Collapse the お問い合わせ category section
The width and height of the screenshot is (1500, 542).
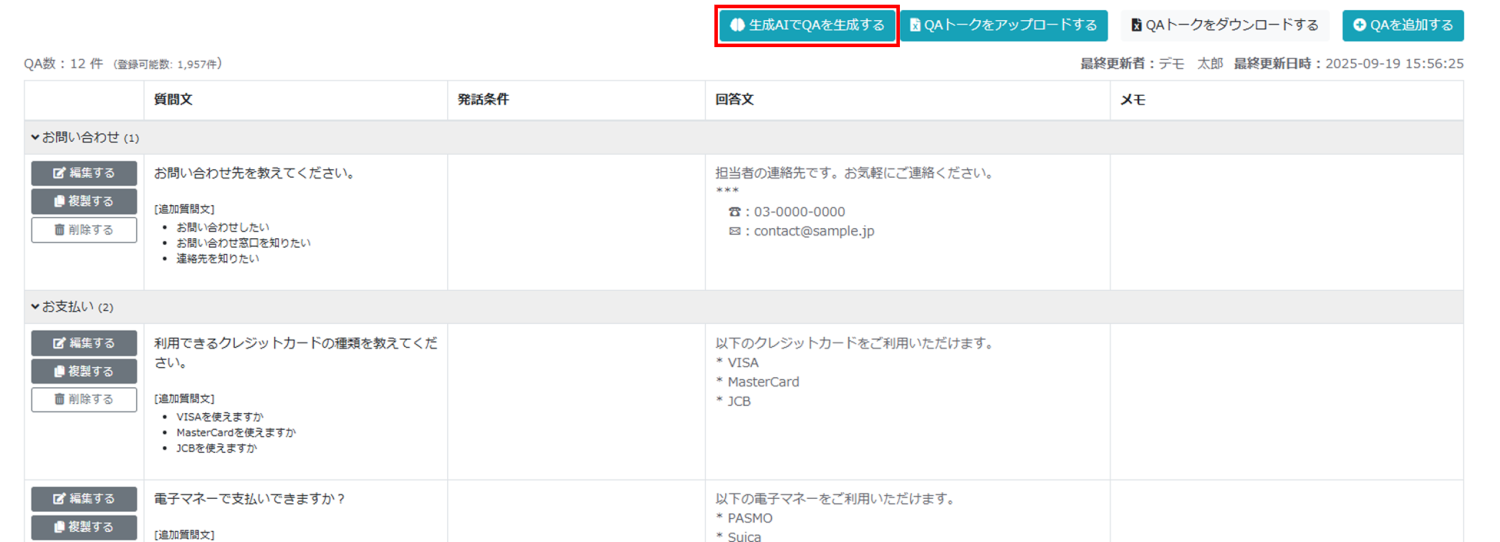point(36,137)
